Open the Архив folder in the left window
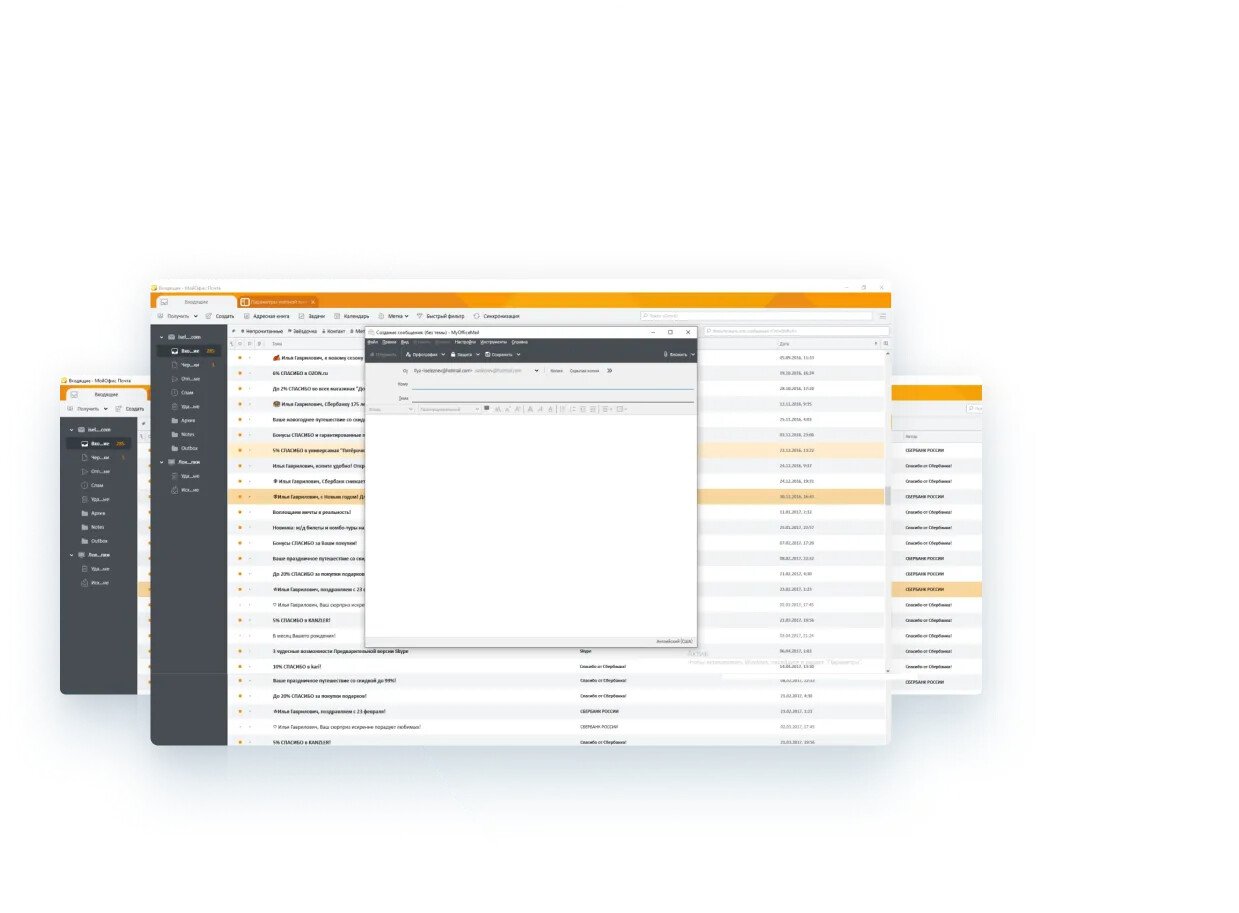Screen dimensions: 1239x913 click(x=97, y=513)
